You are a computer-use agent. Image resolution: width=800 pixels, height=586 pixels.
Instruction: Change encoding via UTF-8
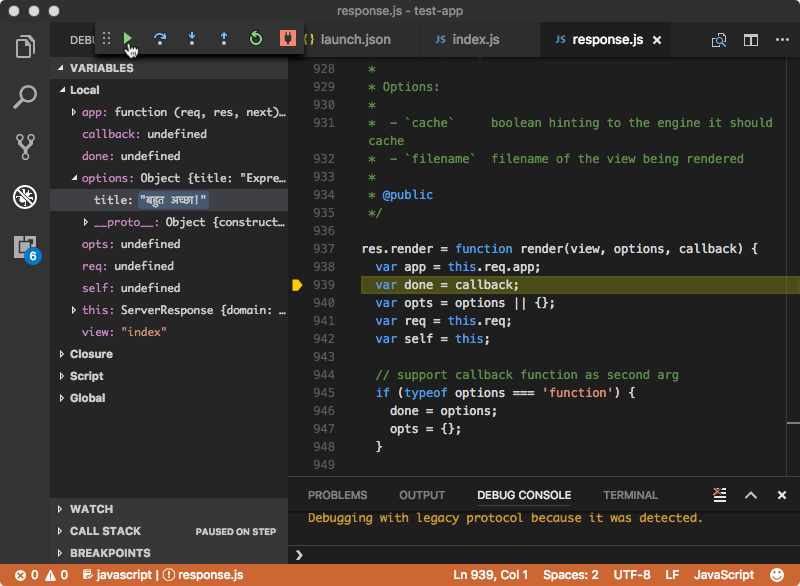pyautogui.click(x=632, y=575)
